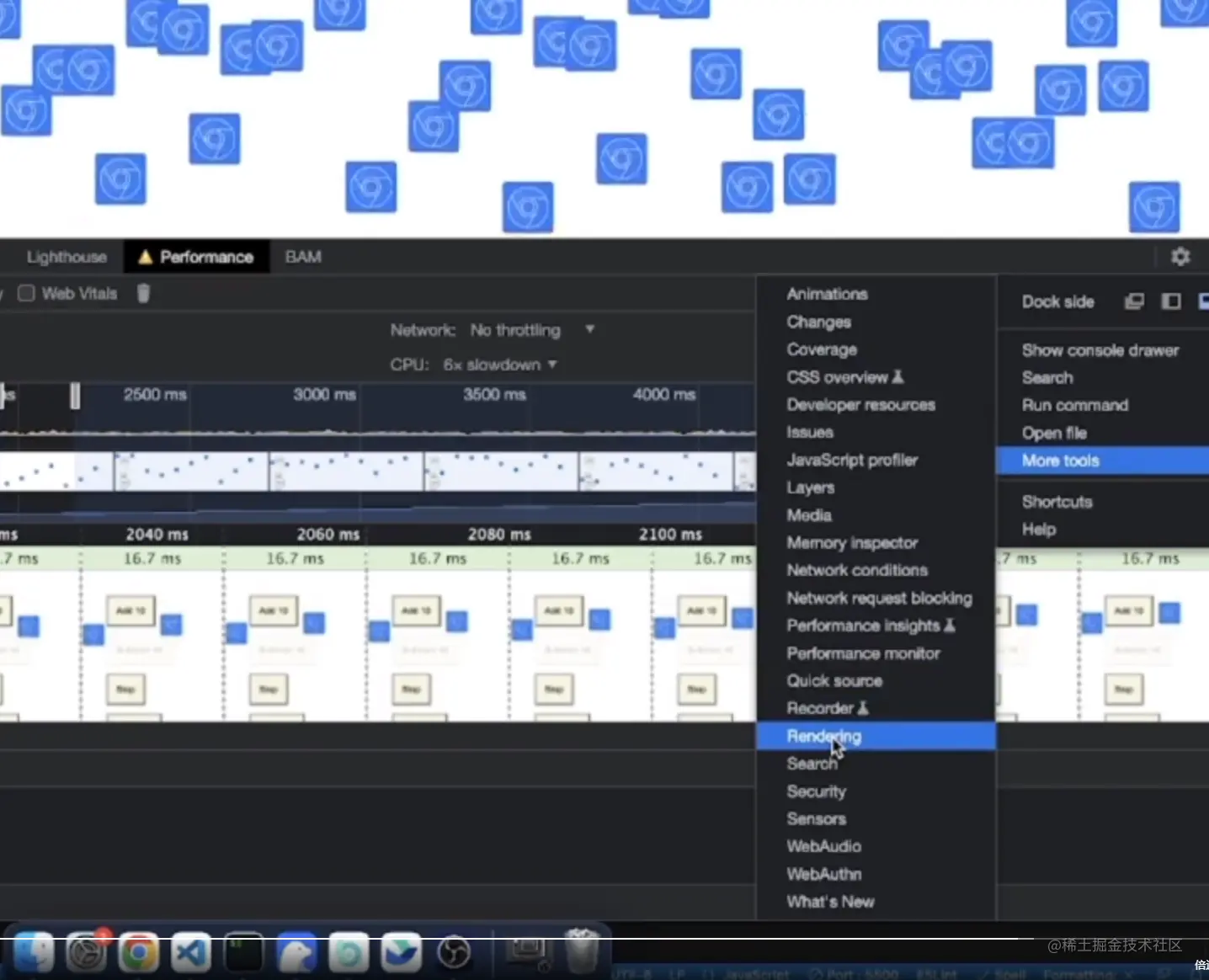This screenshot has height=980, width=1209.
Task: Open Visual Studio Code from the Dock
Action: [191, 952]
